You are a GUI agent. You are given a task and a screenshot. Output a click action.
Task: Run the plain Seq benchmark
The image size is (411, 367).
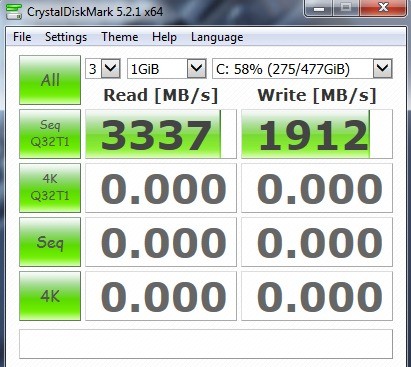tap(50, 242)
